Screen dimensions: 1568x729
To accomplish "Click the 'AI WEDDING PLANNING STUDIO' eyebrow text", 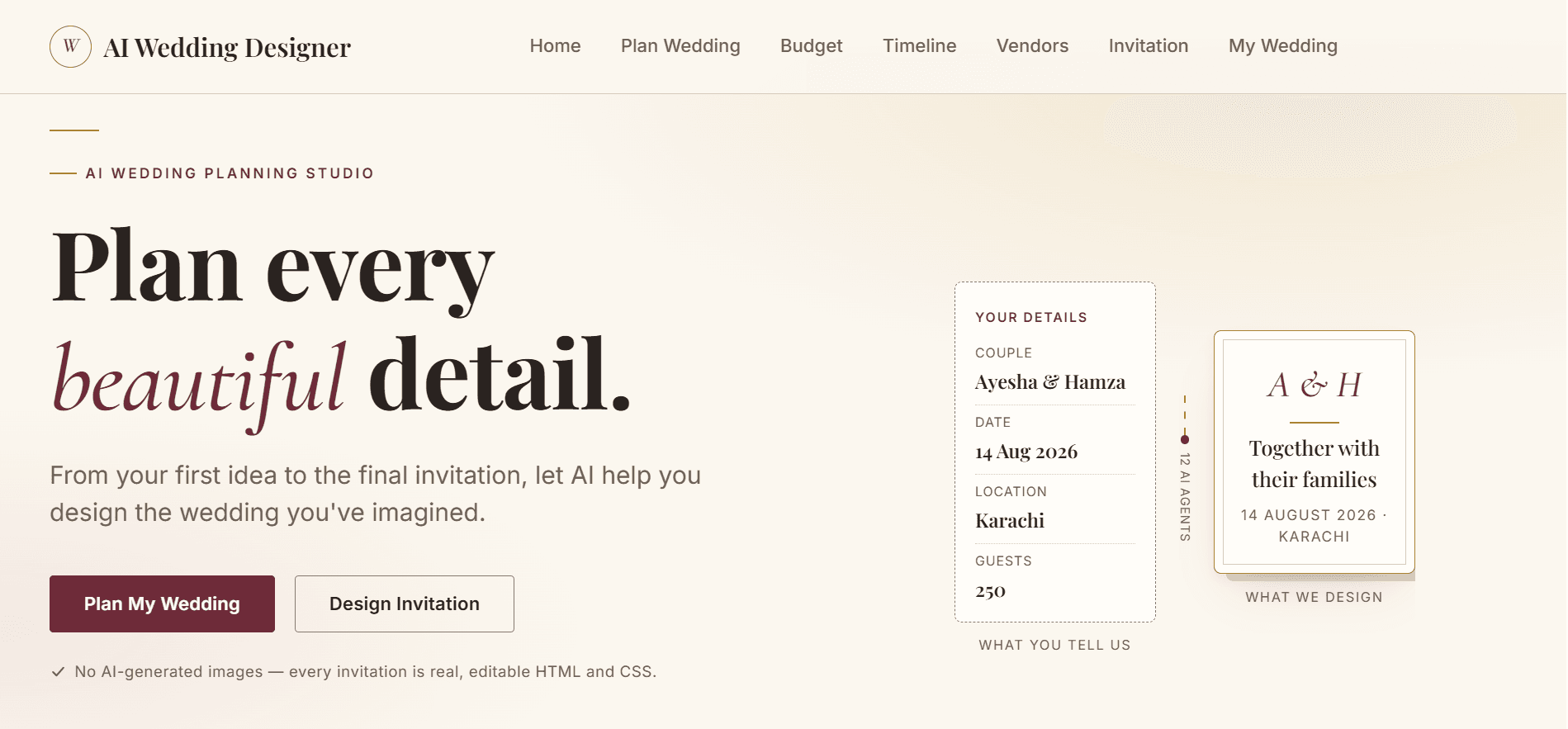I will [230, 173].
